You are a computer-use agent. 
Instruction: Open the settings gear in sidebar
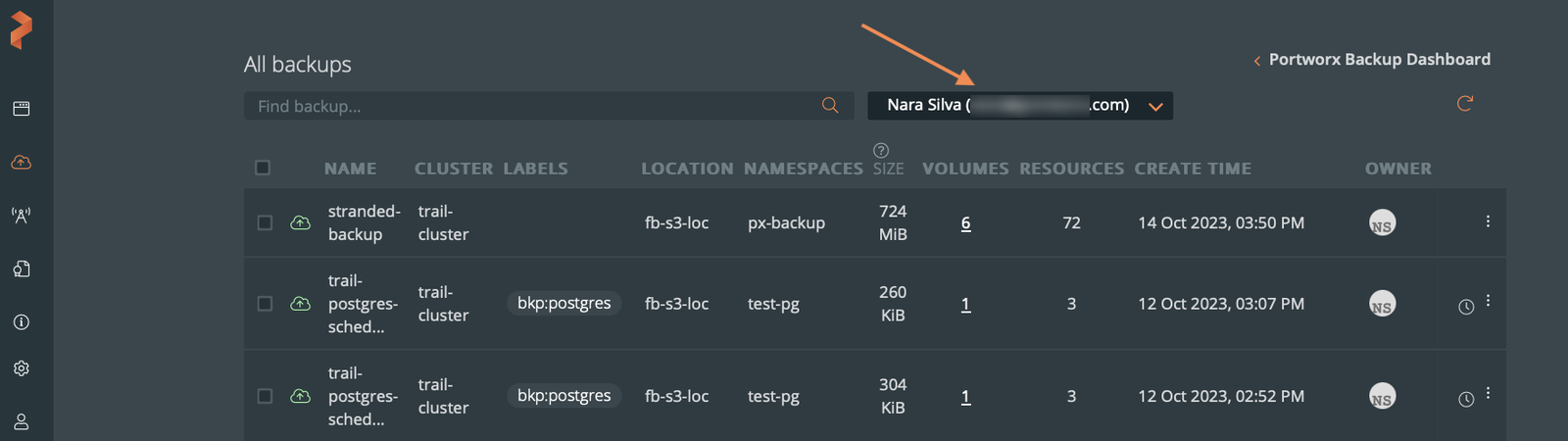pos(22,368)
